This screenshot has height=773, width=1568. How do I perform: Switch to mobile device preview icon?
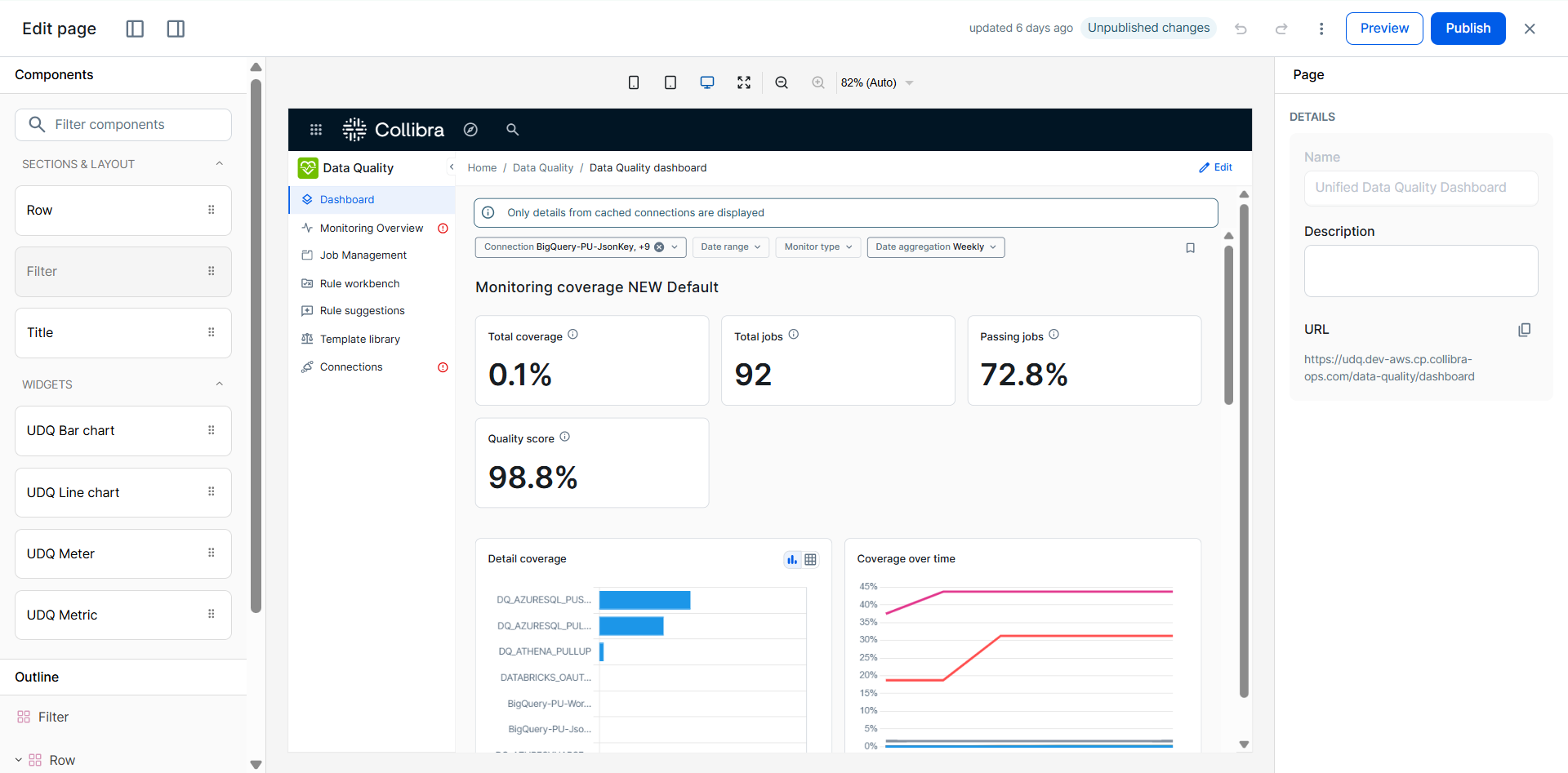click(634, 82)
